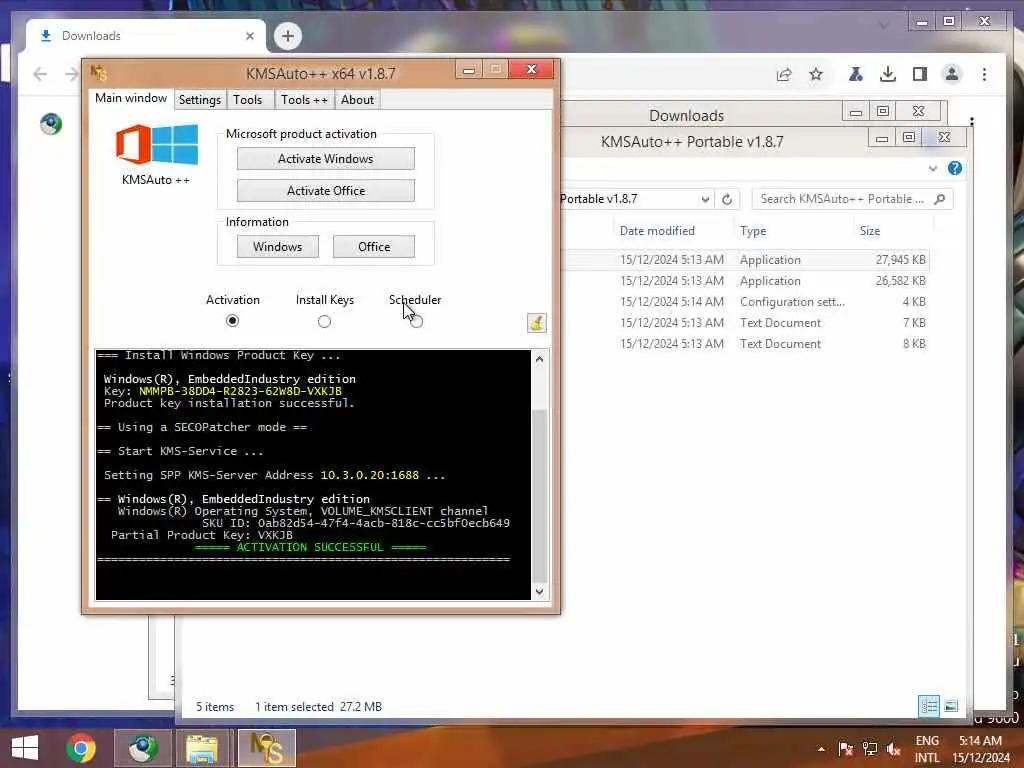
Task: Click the network tray icon
Action: pos(869,748)
